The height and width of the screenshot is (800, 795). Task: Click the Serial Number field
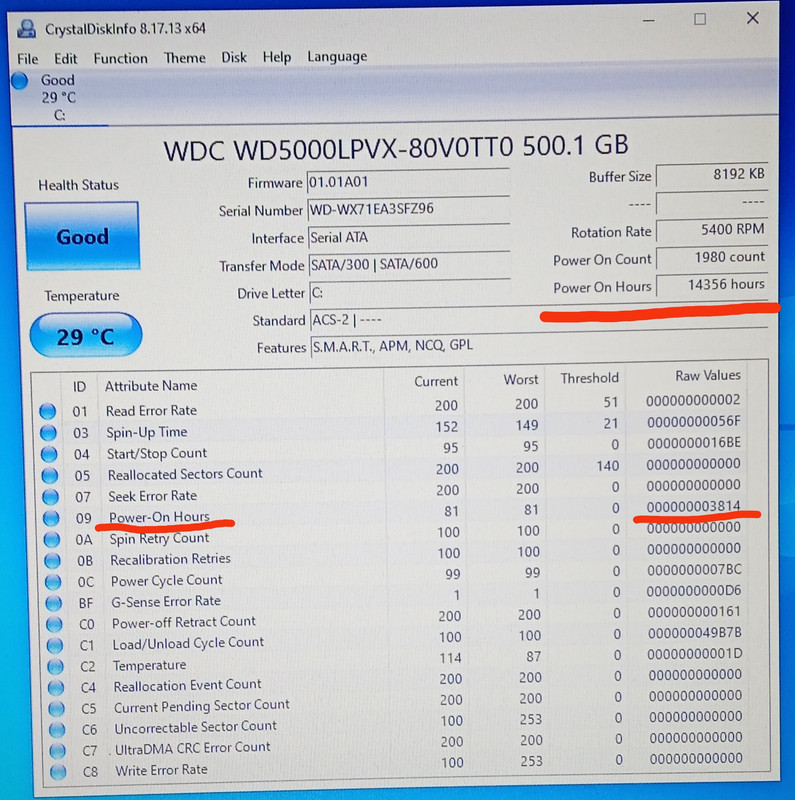point(408,209)
